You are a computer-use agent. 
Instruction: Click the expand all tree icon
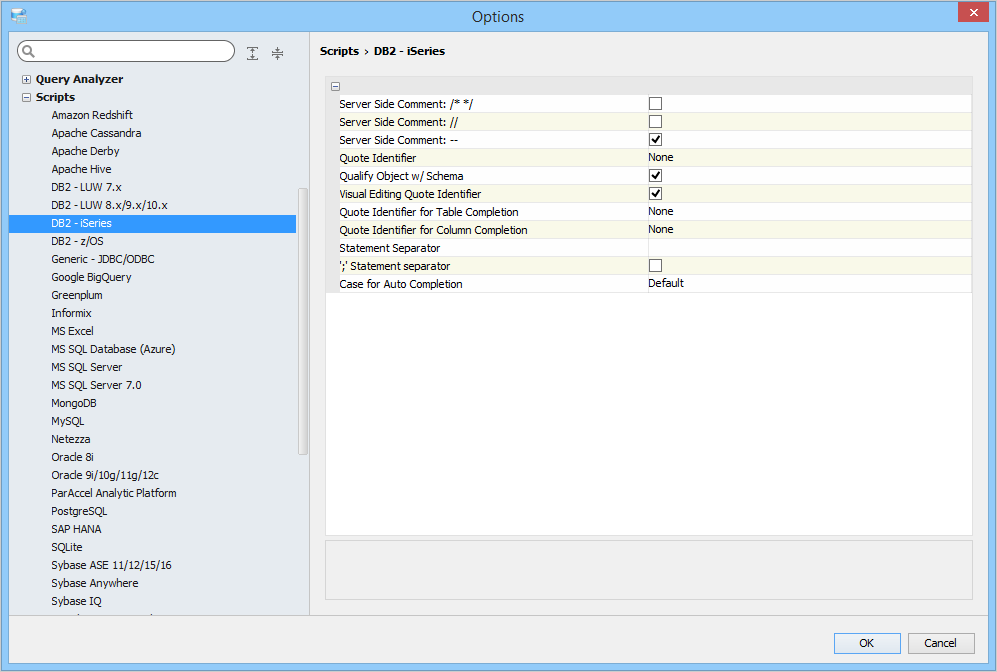(252, 53)
